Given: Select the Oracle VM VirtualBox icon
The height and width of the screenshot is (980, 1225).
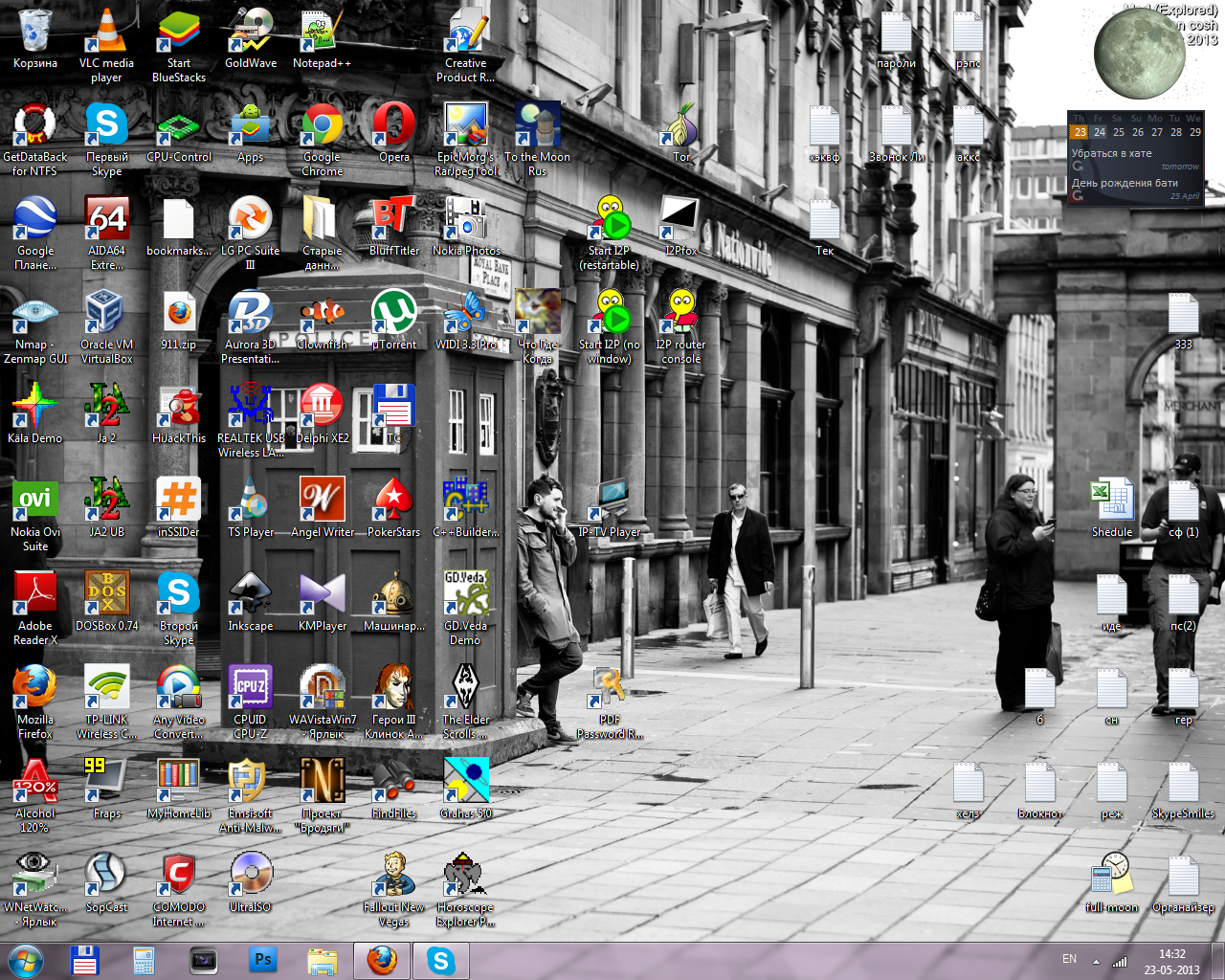Looking at the screenshot, I should pyautogui.click(x=106, y=326).
